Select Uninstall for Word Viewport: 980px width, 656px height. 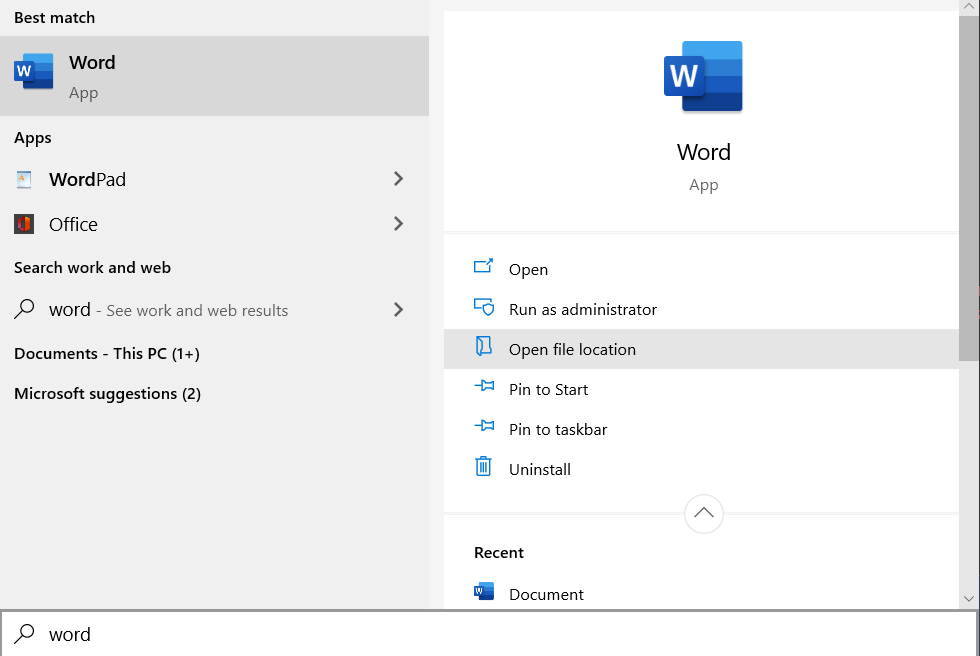click(701, 469)
